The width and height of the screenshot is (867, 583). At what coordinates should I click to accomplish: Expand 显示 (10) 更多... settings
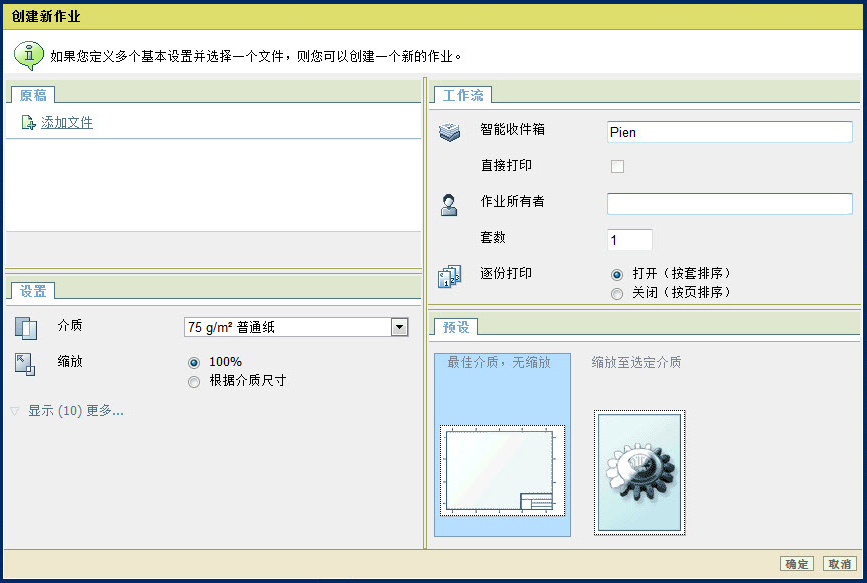point(76,410)
